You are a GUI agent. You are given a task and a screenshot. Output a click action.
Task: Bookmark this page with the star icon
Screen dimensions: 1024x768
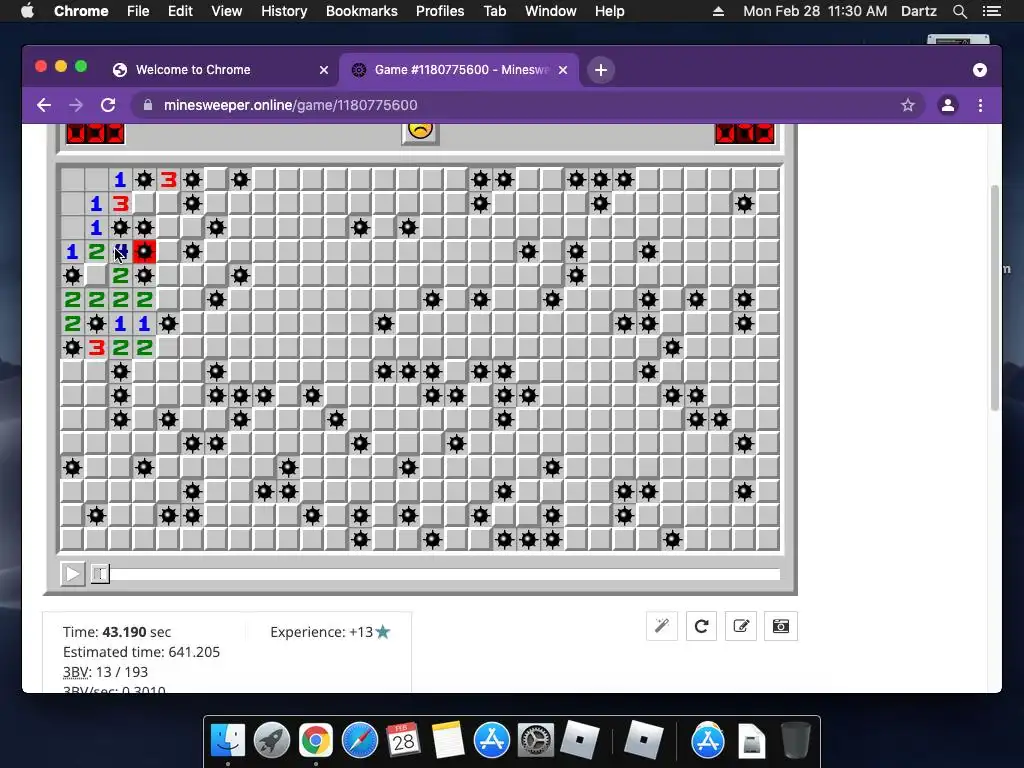(x=908, y=105)
